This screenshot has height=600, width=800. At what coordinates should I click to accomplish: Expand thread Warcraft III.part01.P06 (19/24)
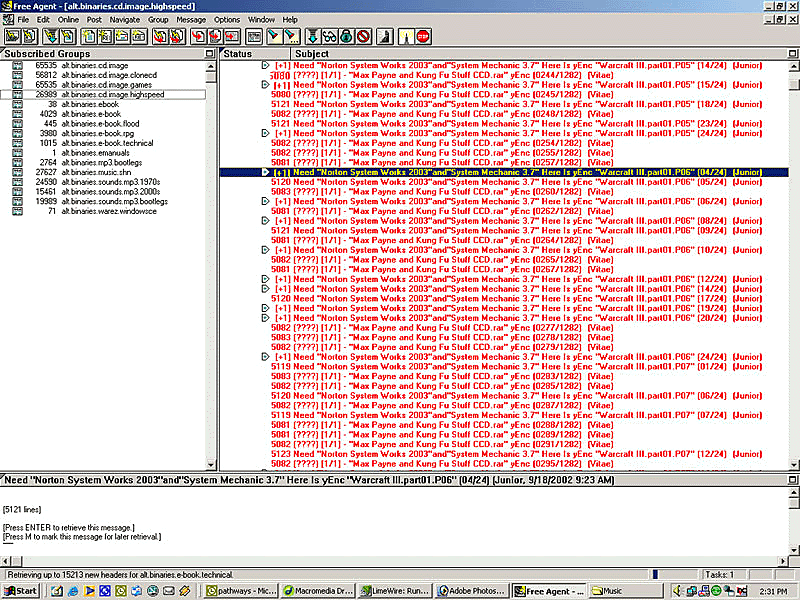point(265,308)
